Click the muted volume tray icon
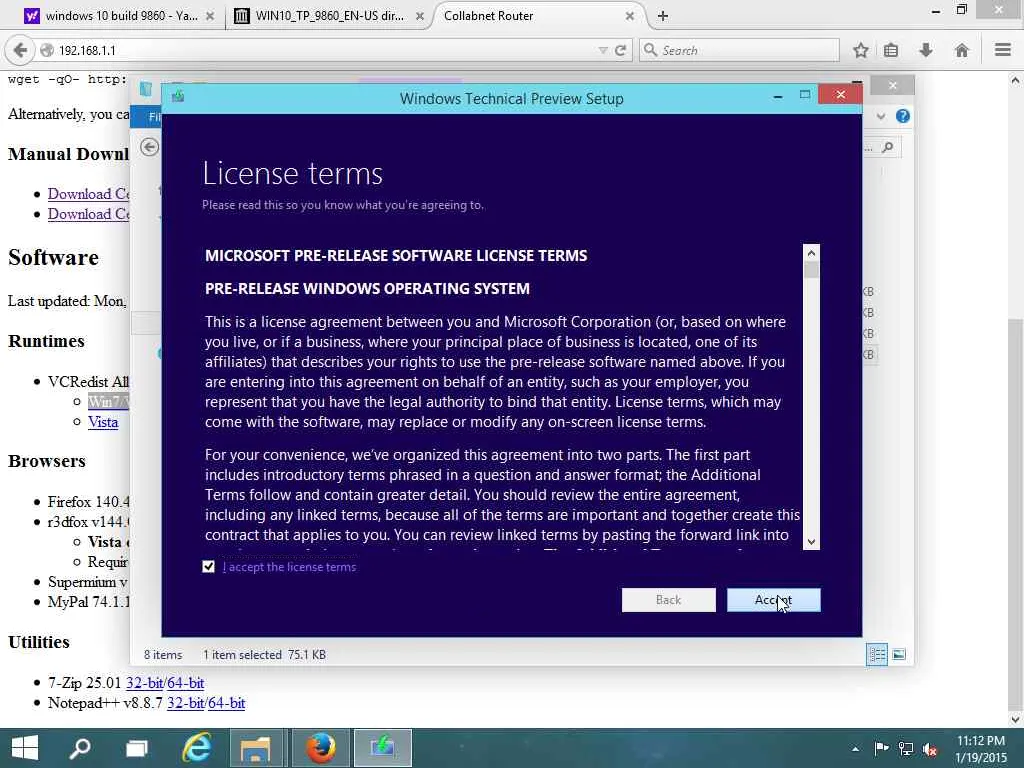Viewport: 1024px width, 768px height. pos(930,749)
